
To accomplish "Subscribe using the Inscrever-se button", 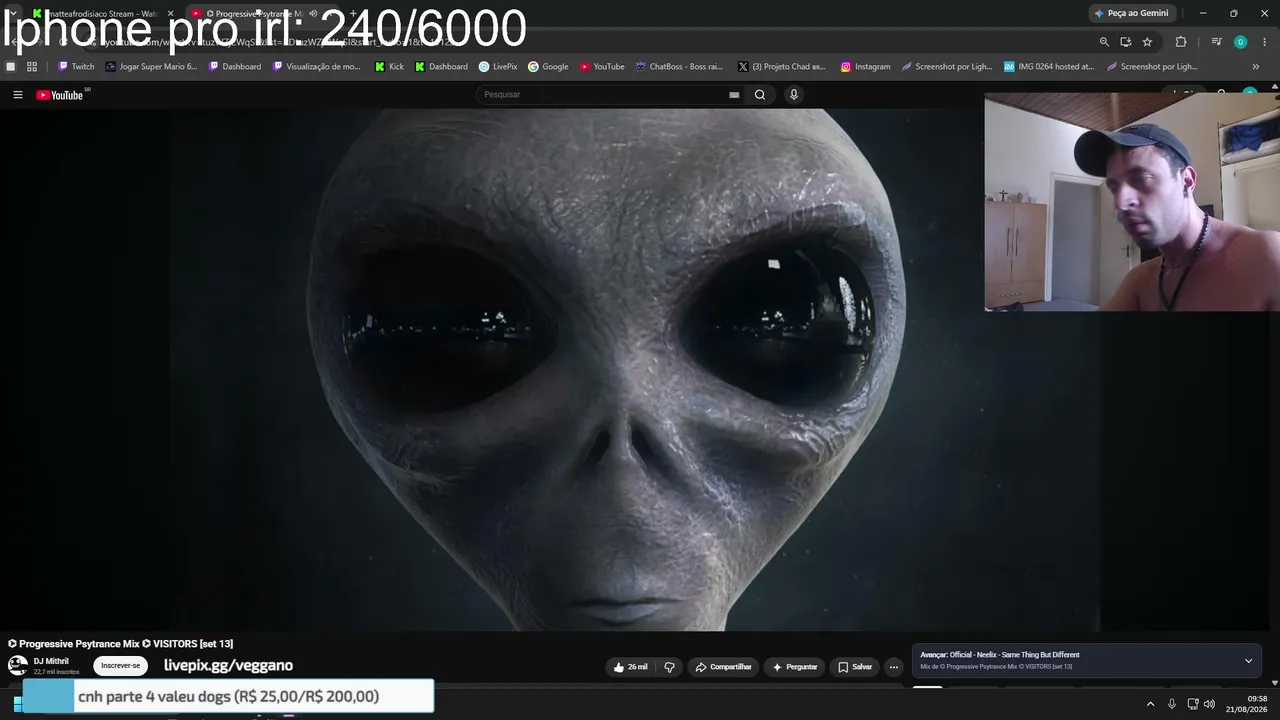I will coord(121,666).
